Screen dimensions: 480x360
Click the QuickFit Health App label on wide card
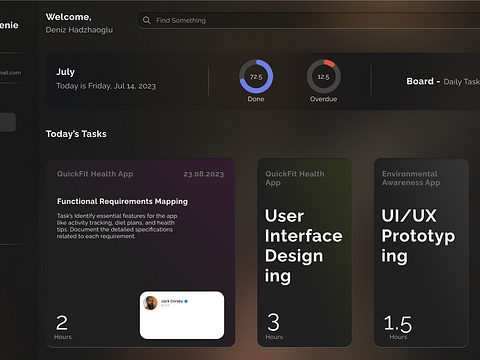click(x=95, y=174)
